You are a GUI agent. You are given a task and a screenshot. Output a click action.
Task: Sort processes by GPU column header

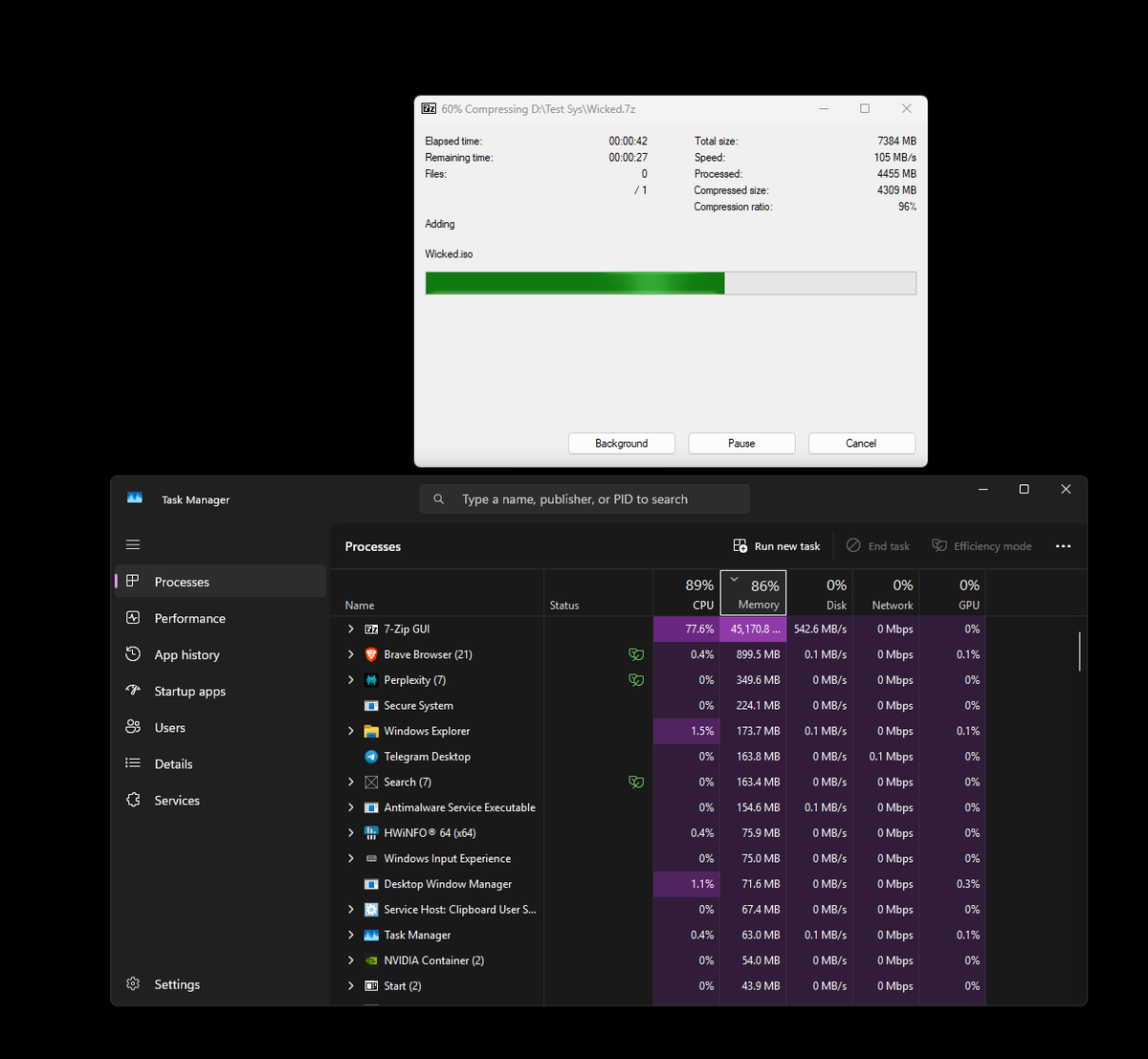[953, 593]
